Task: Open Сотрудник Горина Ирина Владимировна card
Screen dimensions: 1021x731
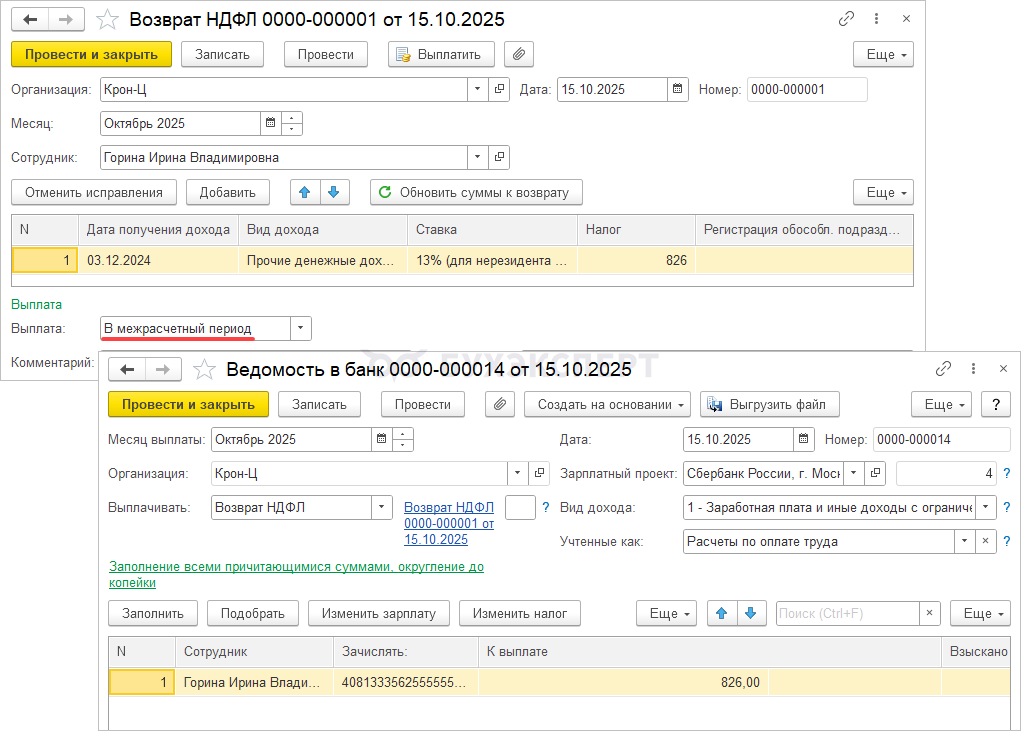Action: 499,157
